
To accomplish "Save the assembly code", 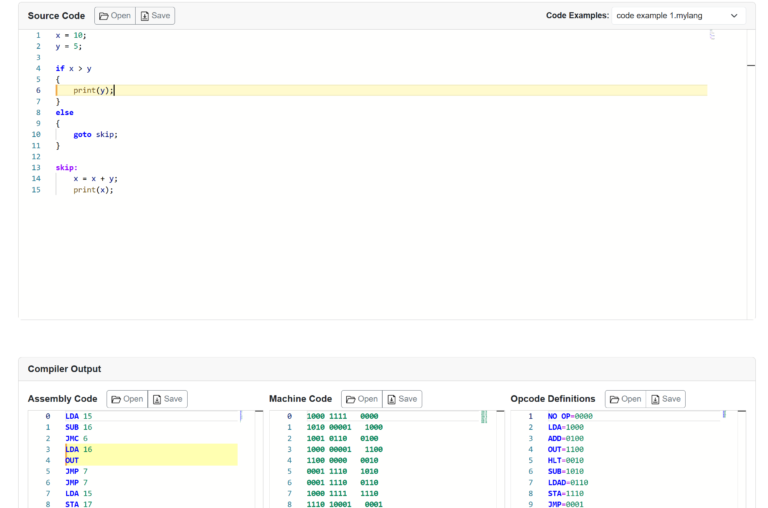I will coord(168,399).
